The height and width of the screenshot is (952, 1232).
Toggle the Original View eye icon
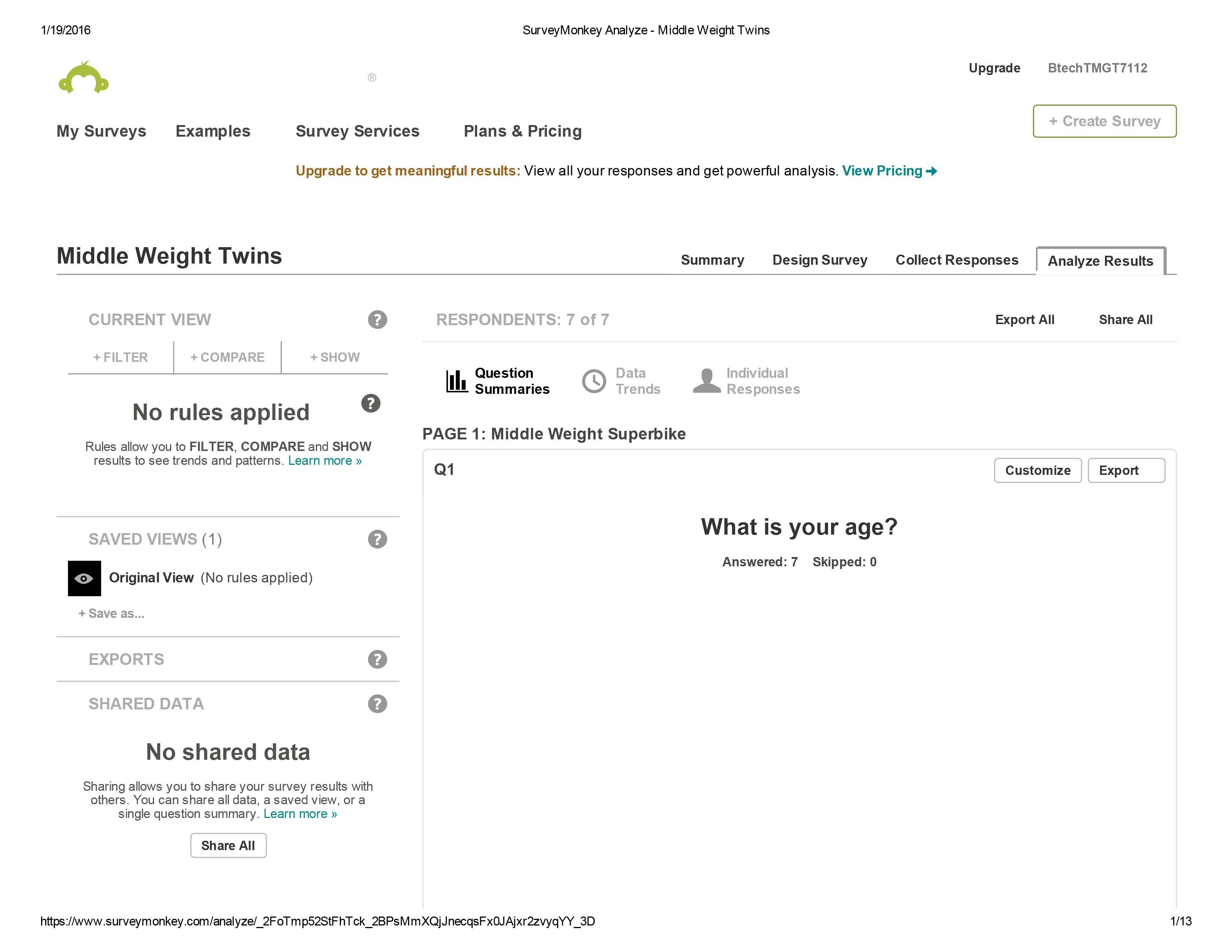point(84,578)
